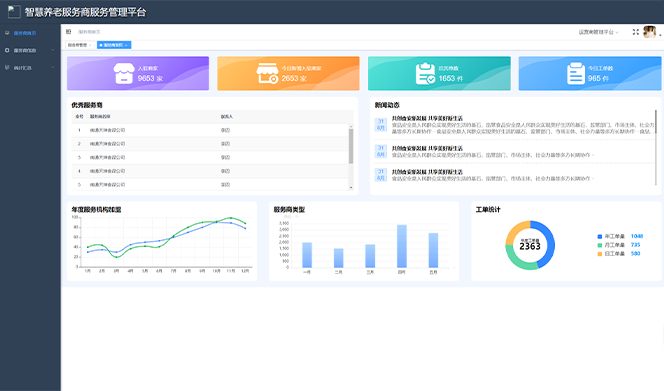664x391 pixels.
Task: Open the platform switcher dropdown in top bar
Action: point(598,32)
